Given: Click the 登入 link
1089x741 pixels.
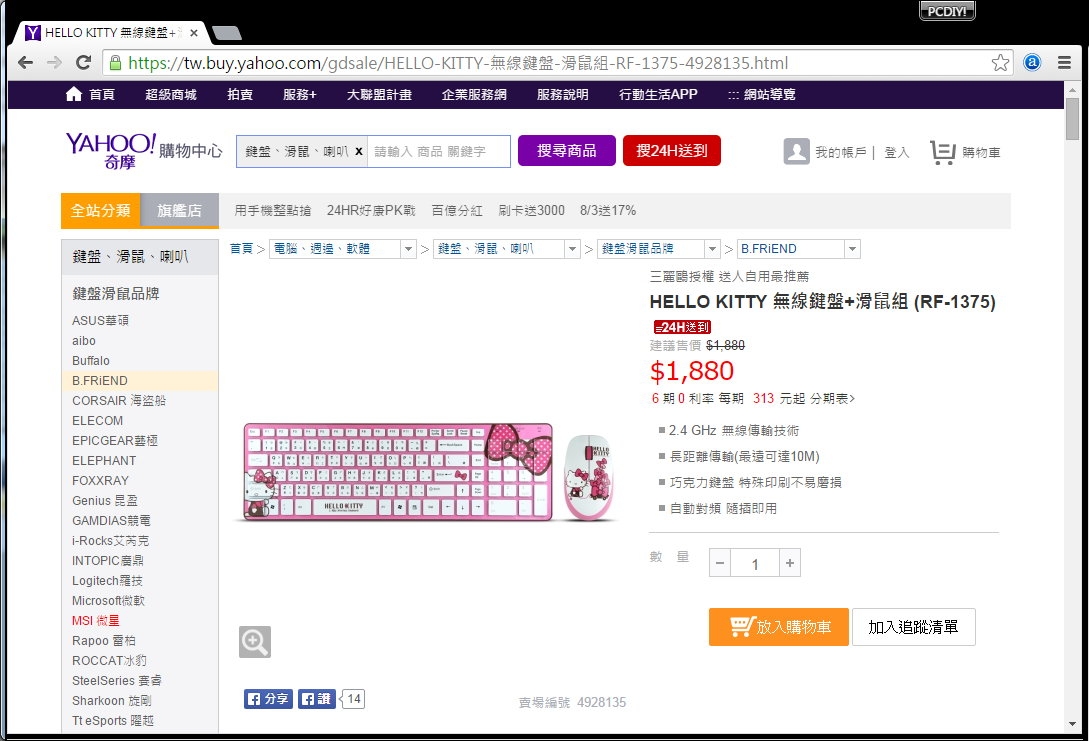Looking at the screenshot, I should pyautogui.click(x=897, y=152).
